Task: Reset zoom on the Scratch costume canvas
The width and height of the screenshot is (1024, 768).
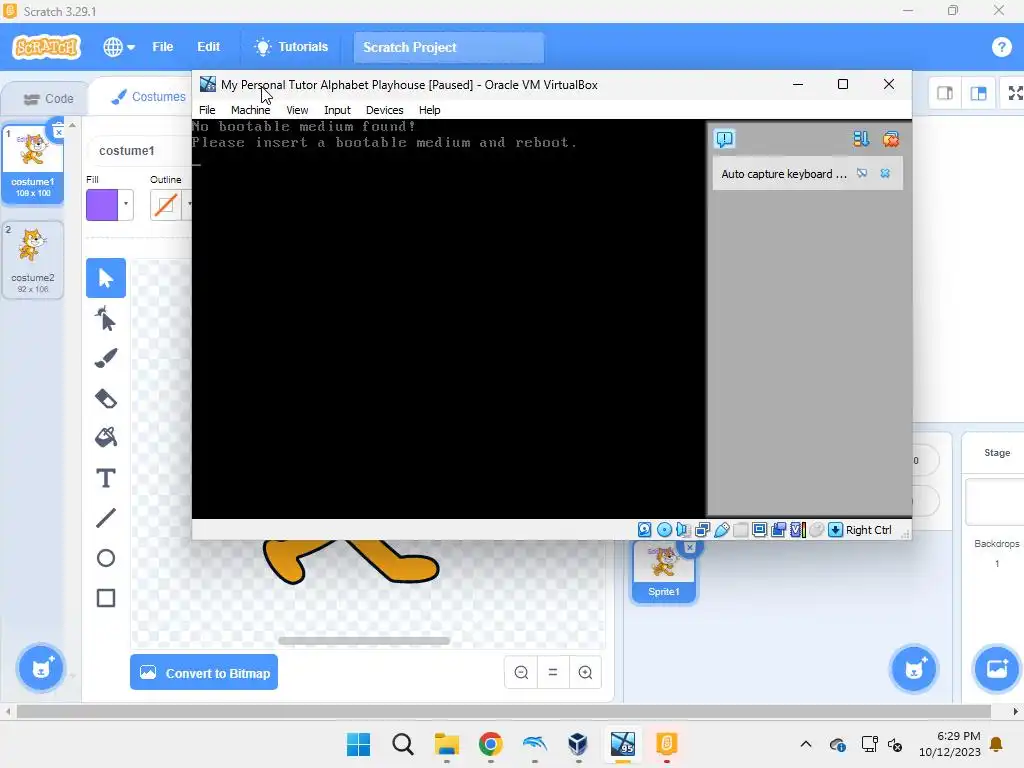Action: [553, 672]
